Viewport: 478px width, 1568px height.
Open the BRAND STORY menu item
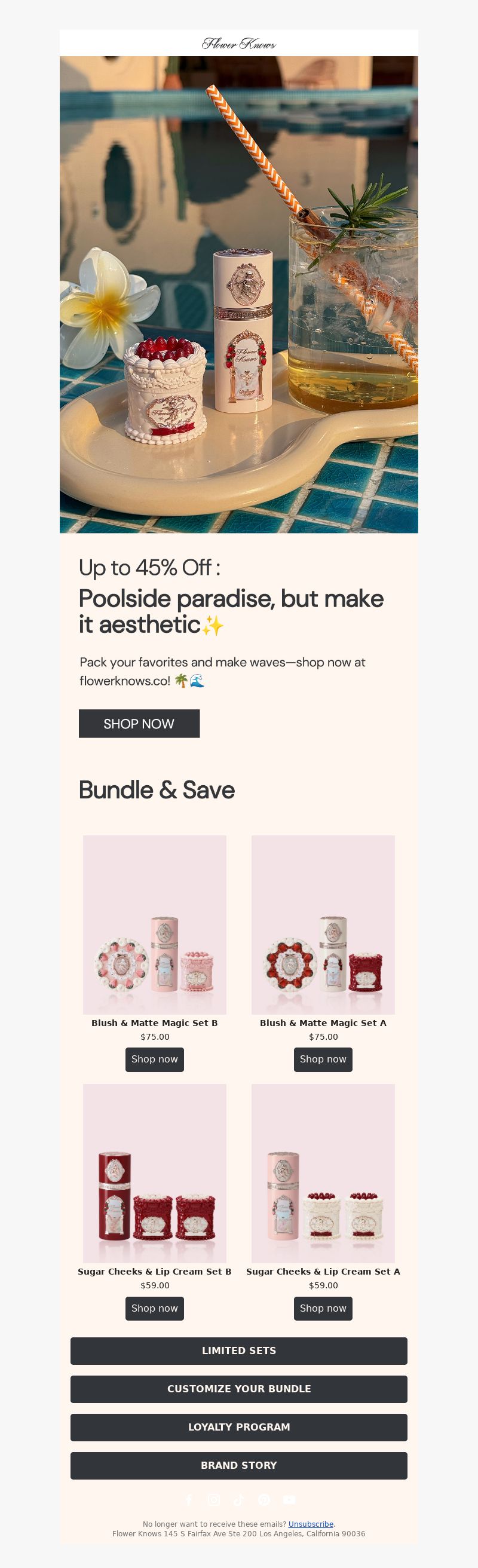click(238, 1466)
